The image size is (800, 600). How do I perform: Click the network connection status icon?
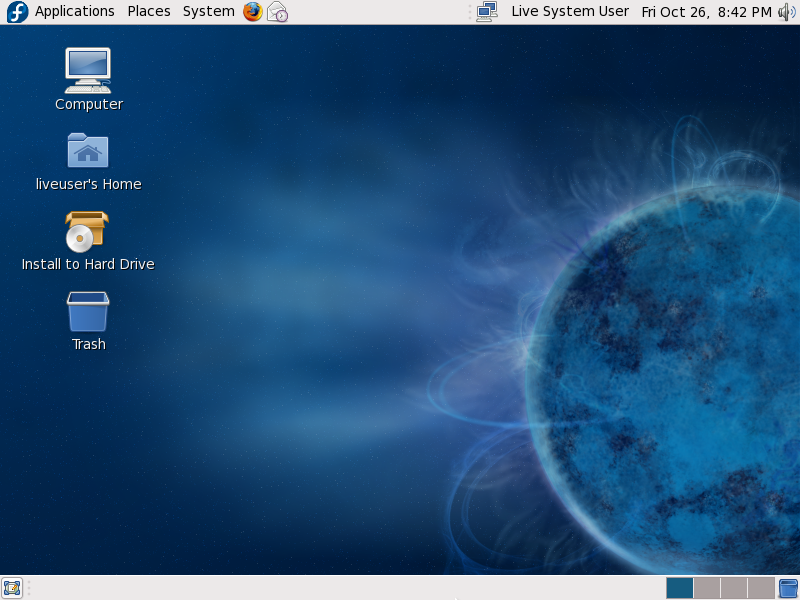pyautogui.click(x=487, y=12)
